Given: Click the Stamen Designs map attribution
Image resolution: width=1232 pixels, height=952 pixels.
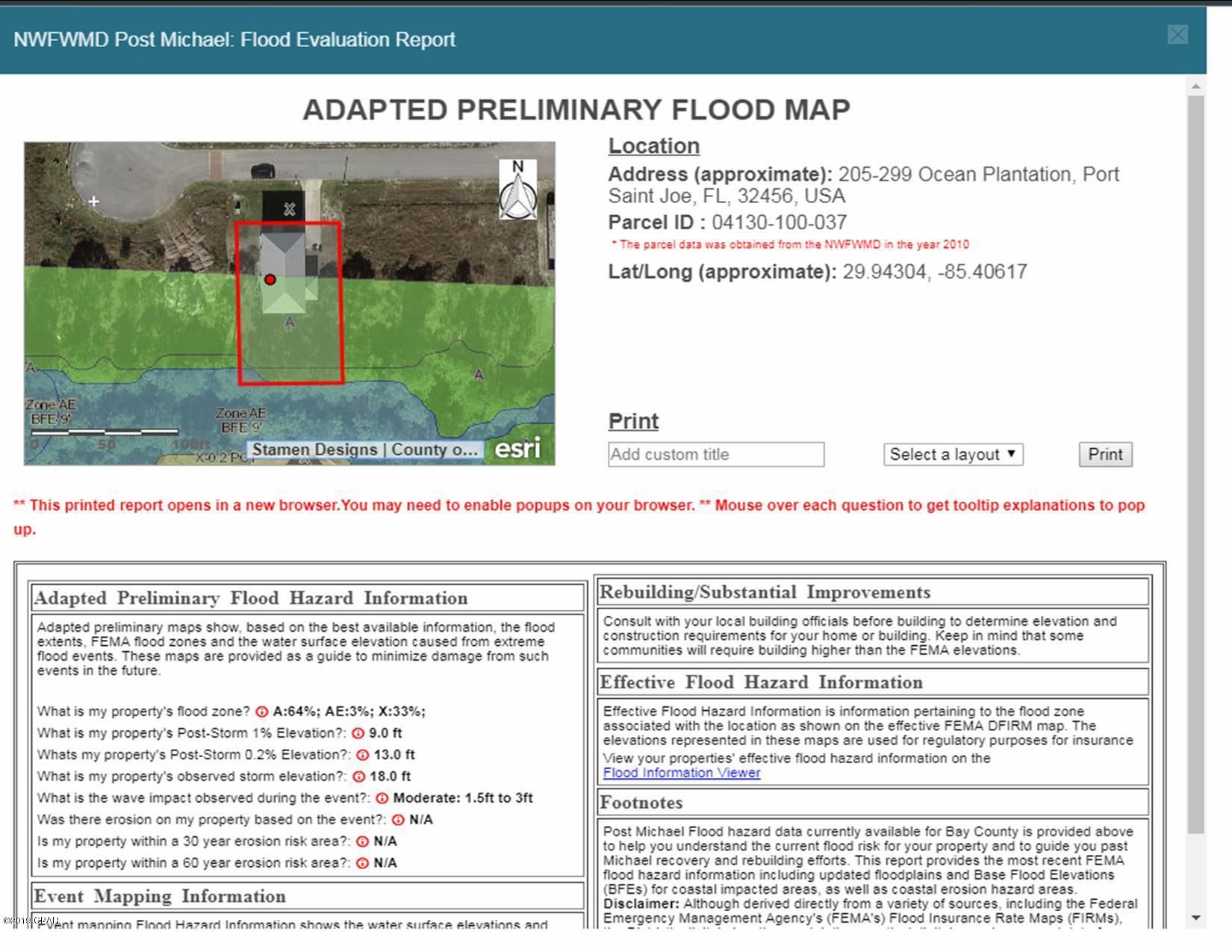Looking at the screenshot, I should pos(364,449).
